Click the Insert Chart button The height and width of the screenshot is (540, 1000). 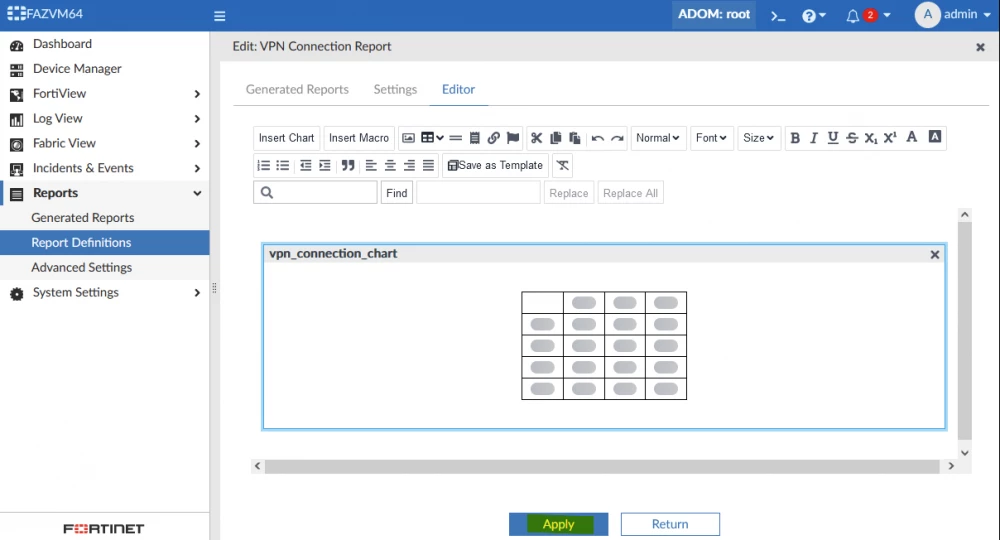286,138
